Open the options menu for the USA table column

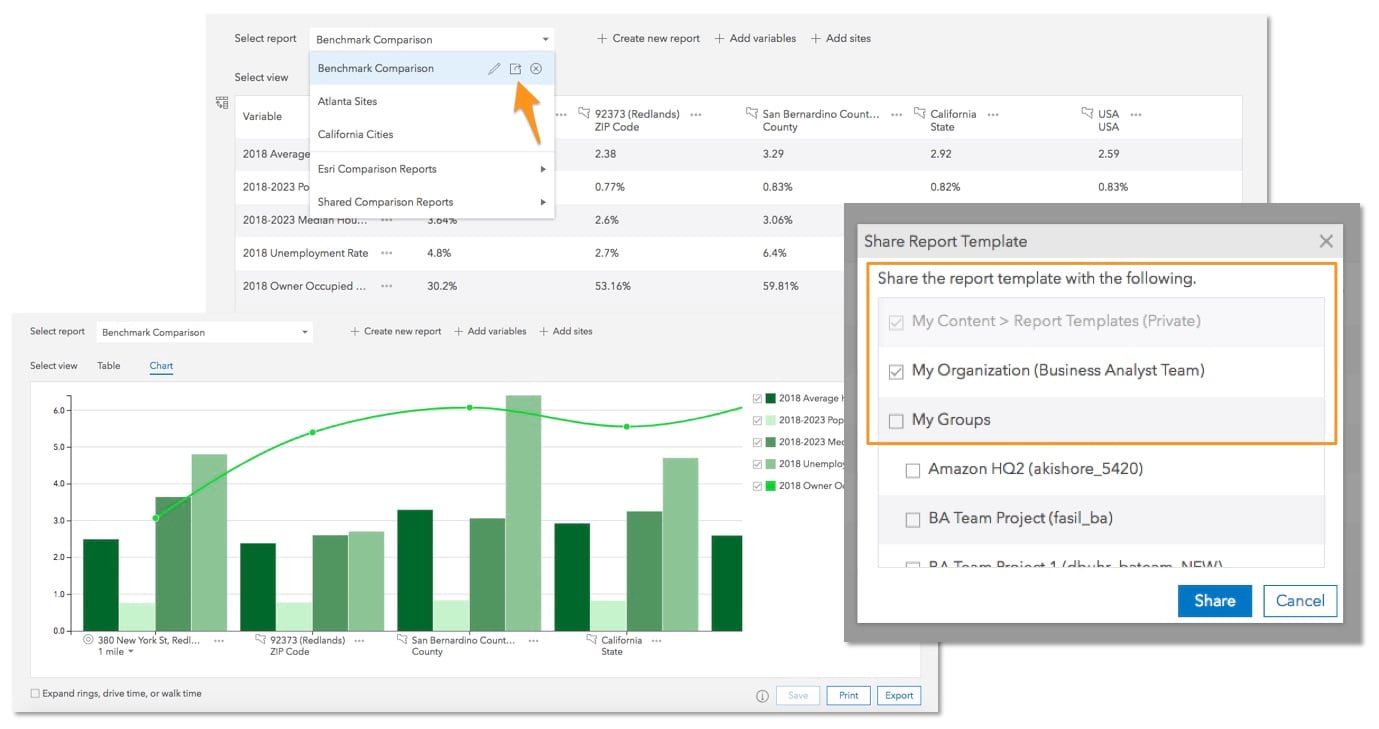pyautogui.click(x=1136, y=114)
